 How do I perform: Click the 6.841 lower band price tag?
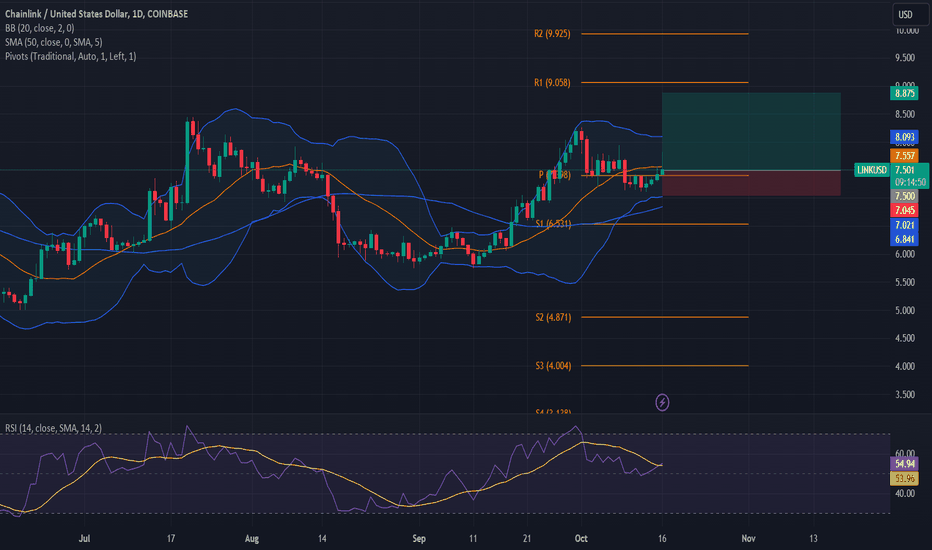(905, 239)
